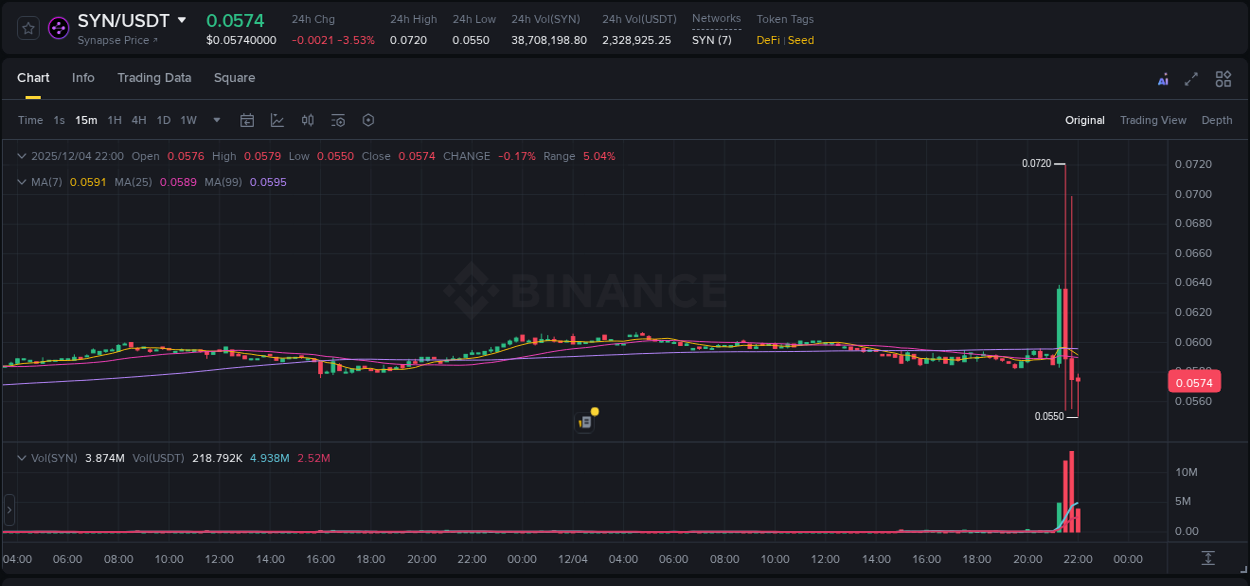This screenshot has height=586, width=1250.
Task: Click the Seed token tag
Action: 800,40
